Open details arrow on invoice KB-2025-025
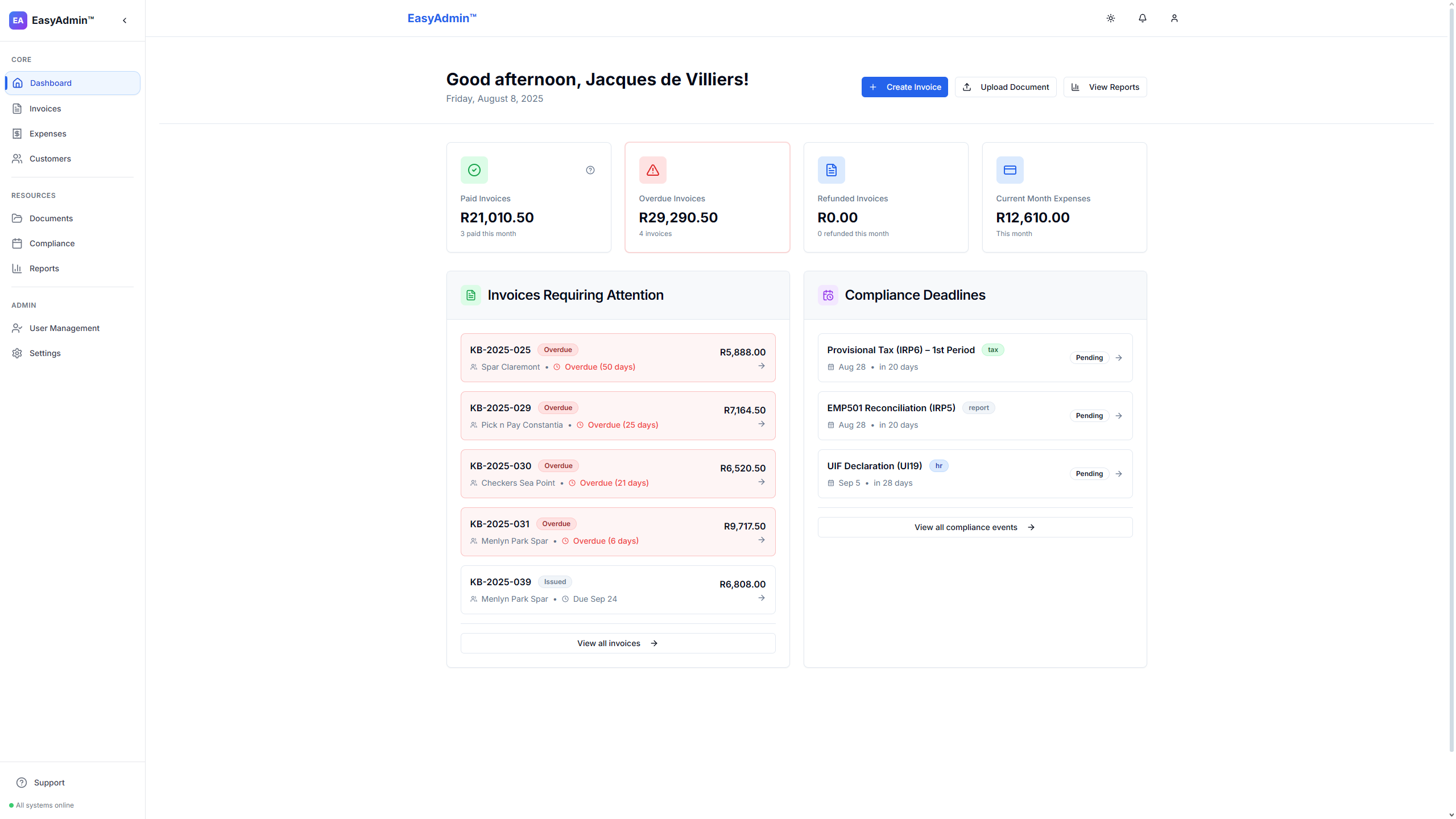The width and height of the screenshot is (1456, 819). point(762,366)
